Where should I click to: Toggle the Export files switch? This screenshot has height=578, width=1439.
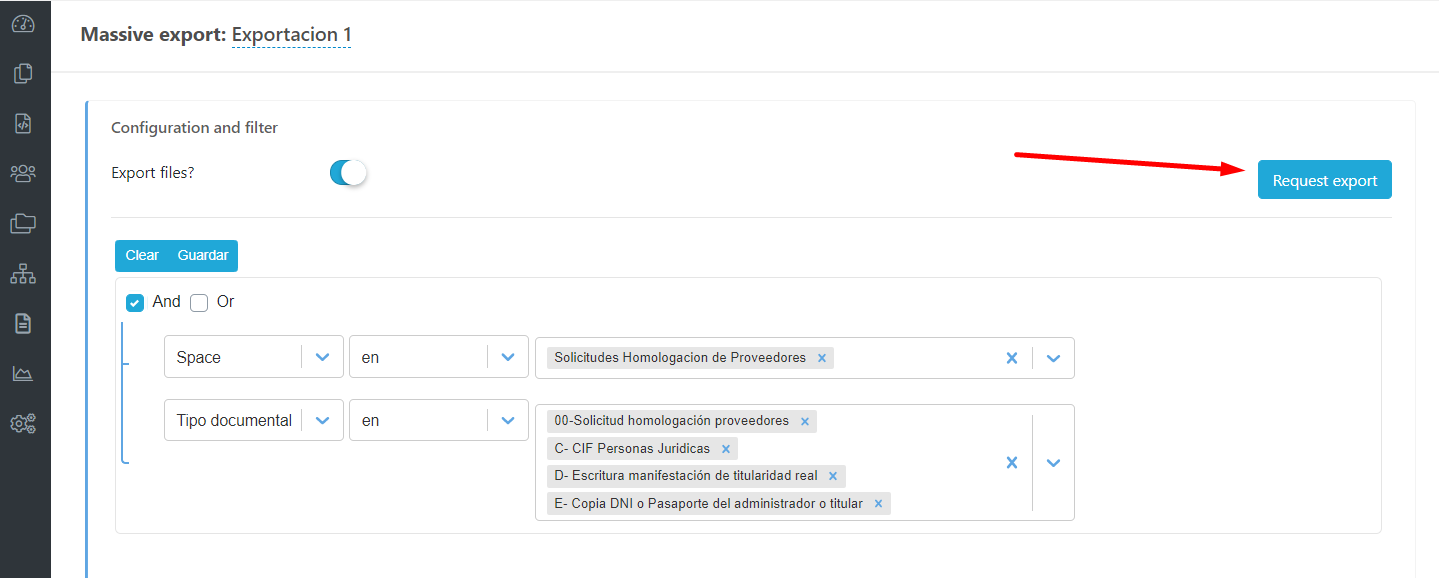coord(348,173)
